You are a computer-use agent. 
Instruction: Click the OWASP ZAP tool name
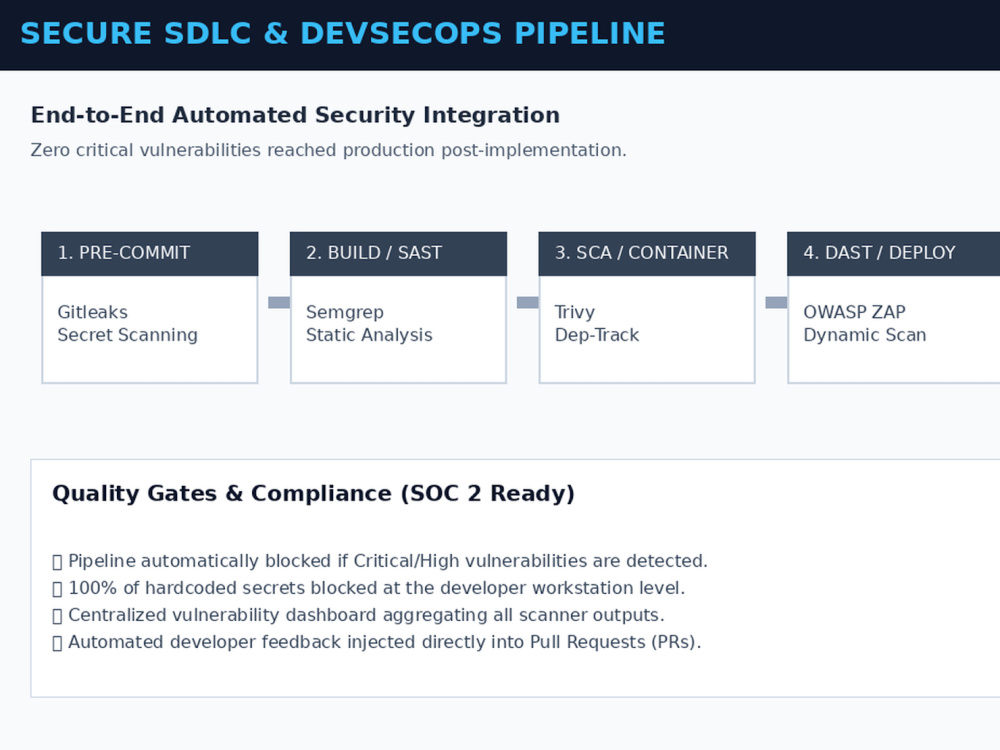click(854, 312)
